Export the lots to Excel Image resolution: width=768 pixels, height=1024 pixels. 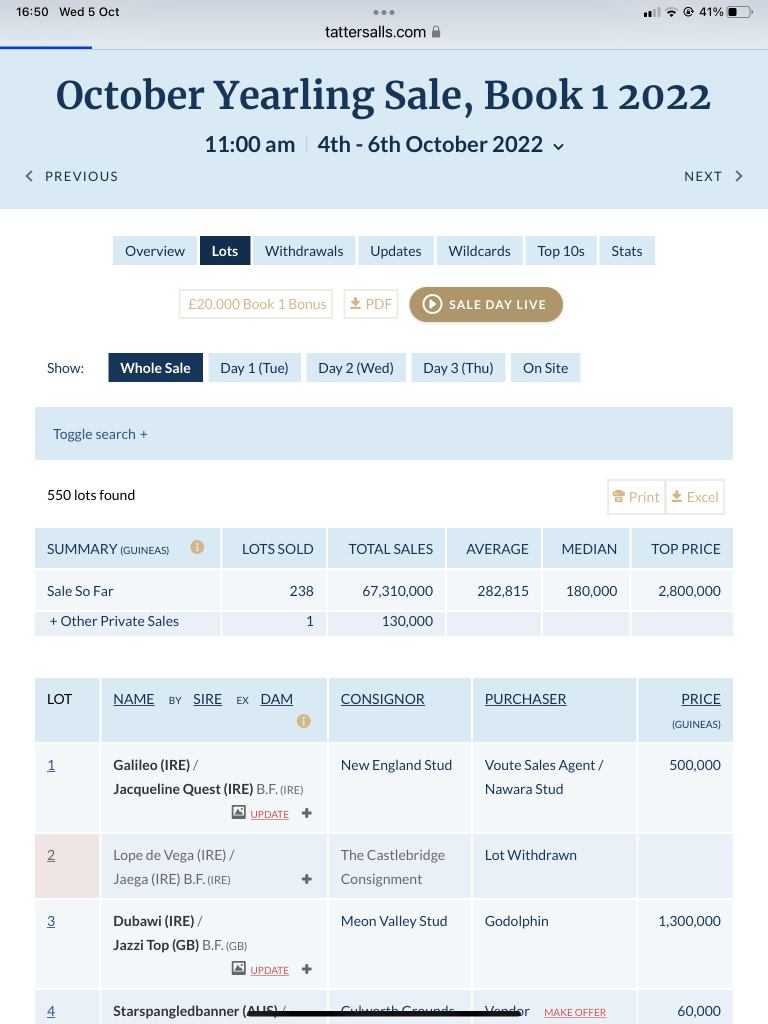(694, 497)
